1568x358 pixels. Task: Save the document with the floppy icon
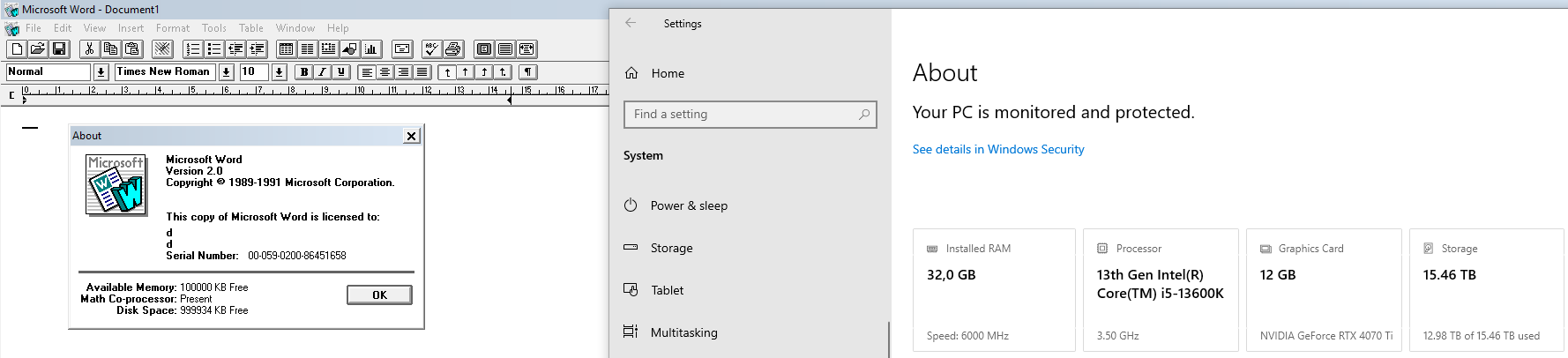coord(59,49)
